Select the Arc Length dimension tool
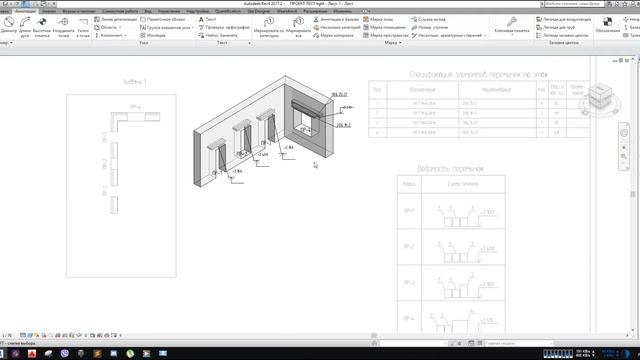This screenshot has width=640, height=360. point(25,27)
